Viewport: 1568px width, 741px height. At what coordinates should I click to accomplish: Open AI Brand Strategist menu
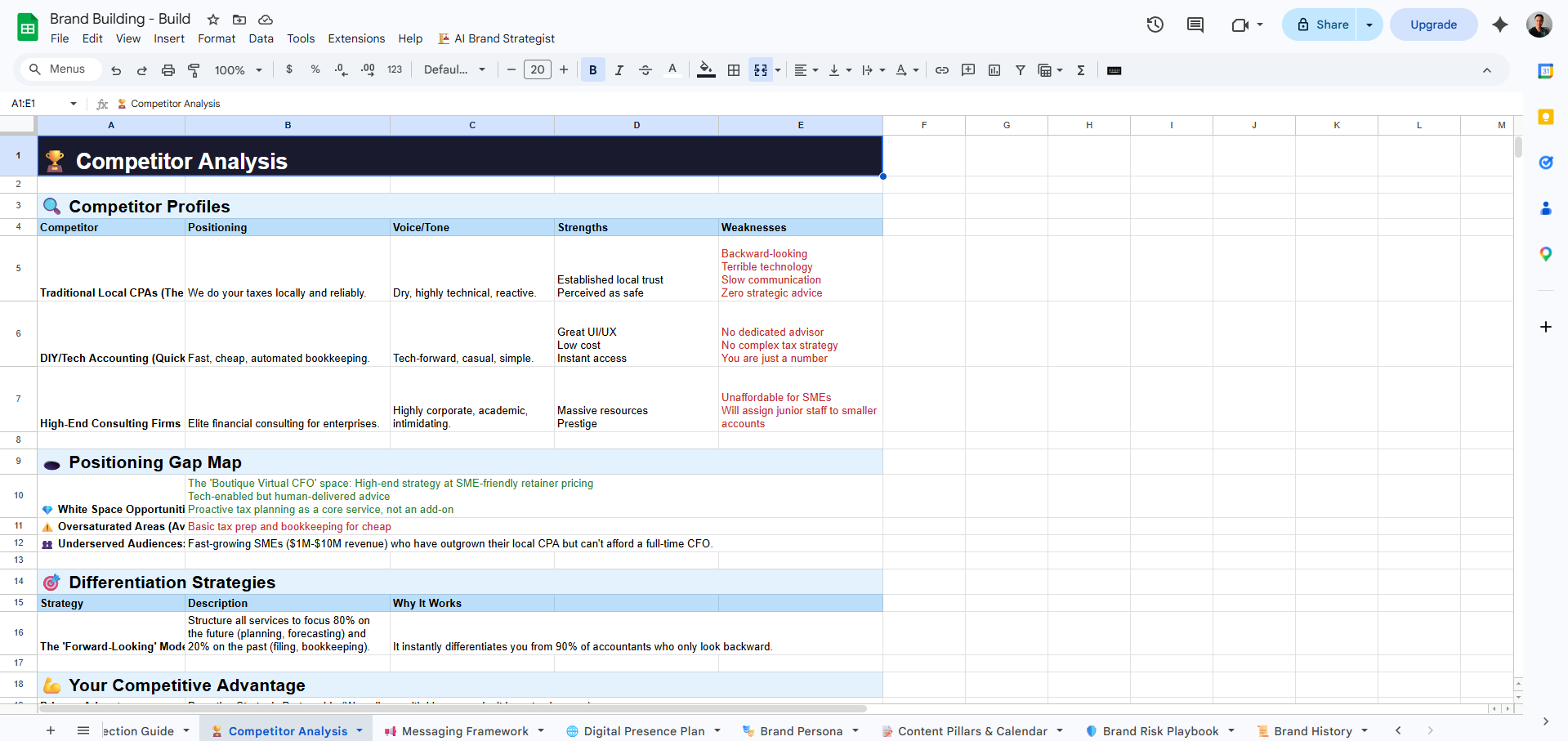497,38
